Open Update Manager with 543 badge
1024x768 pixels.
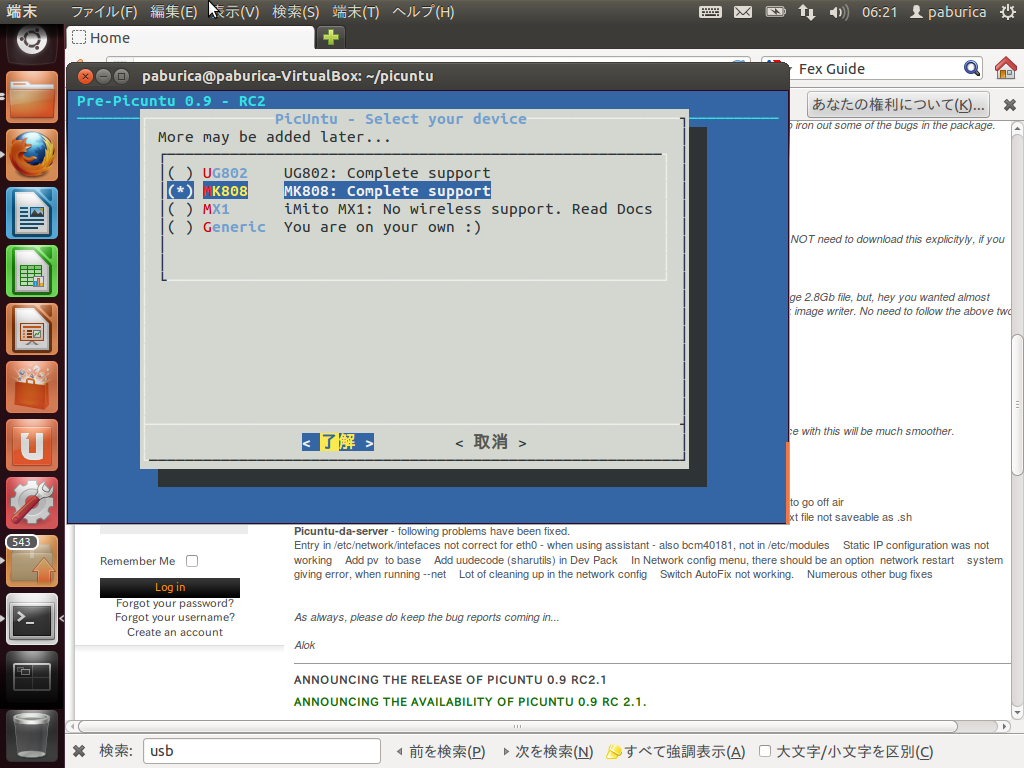coord(31,562)
